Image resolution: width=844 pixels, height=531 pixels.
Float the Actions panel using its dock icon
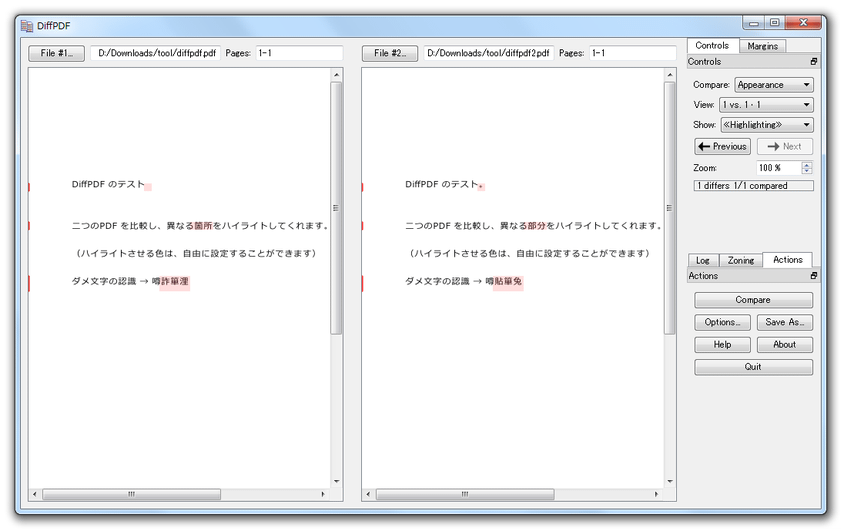pos(813,276)
